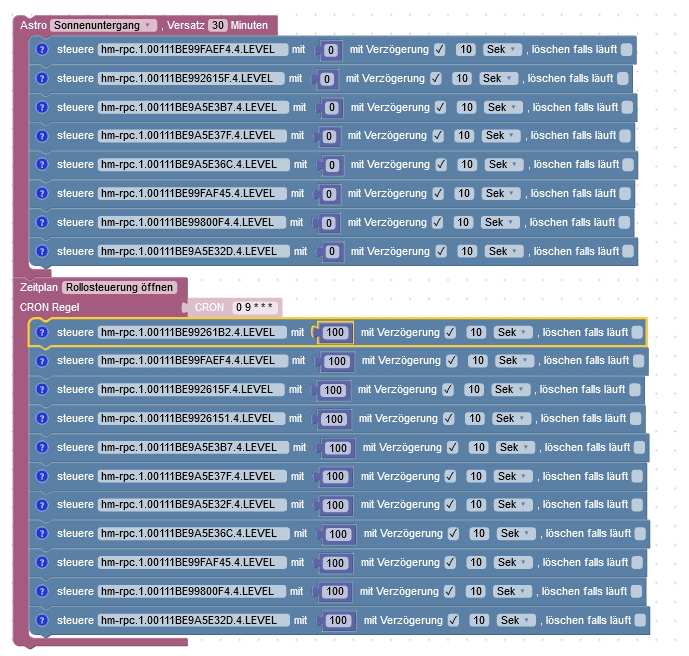Edit delay 10 on 992615F row with value 0
The height and width of the screenshot is (656, 689).
tap(462, 79)
